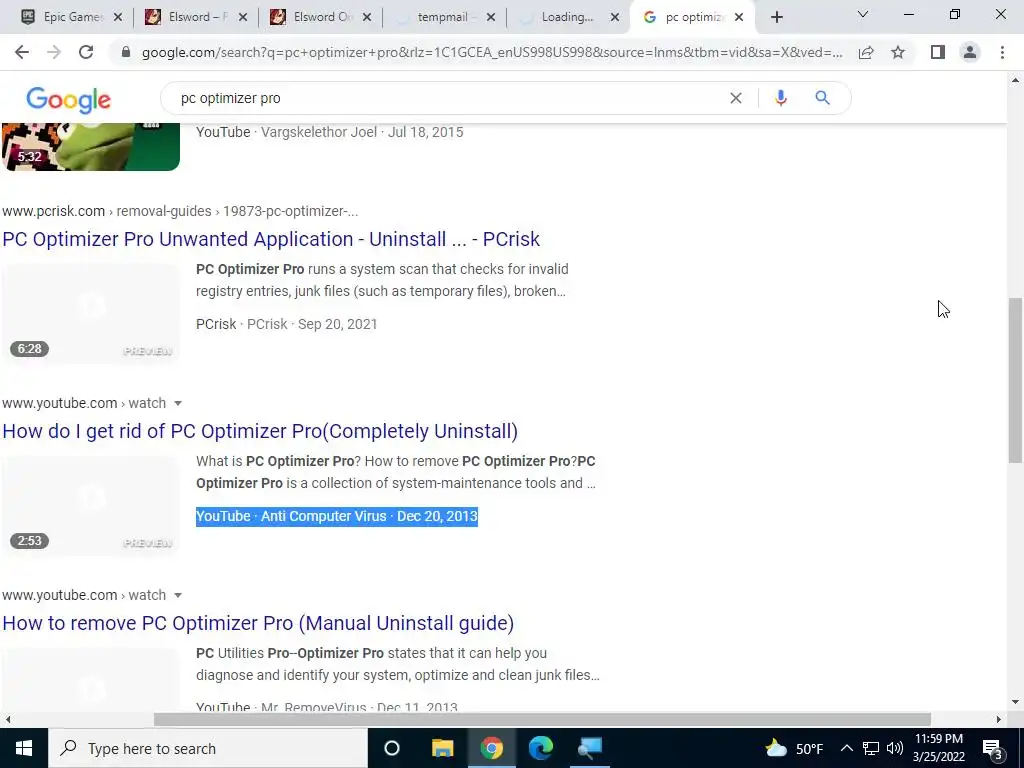Show hidden system tray icons

846,748
